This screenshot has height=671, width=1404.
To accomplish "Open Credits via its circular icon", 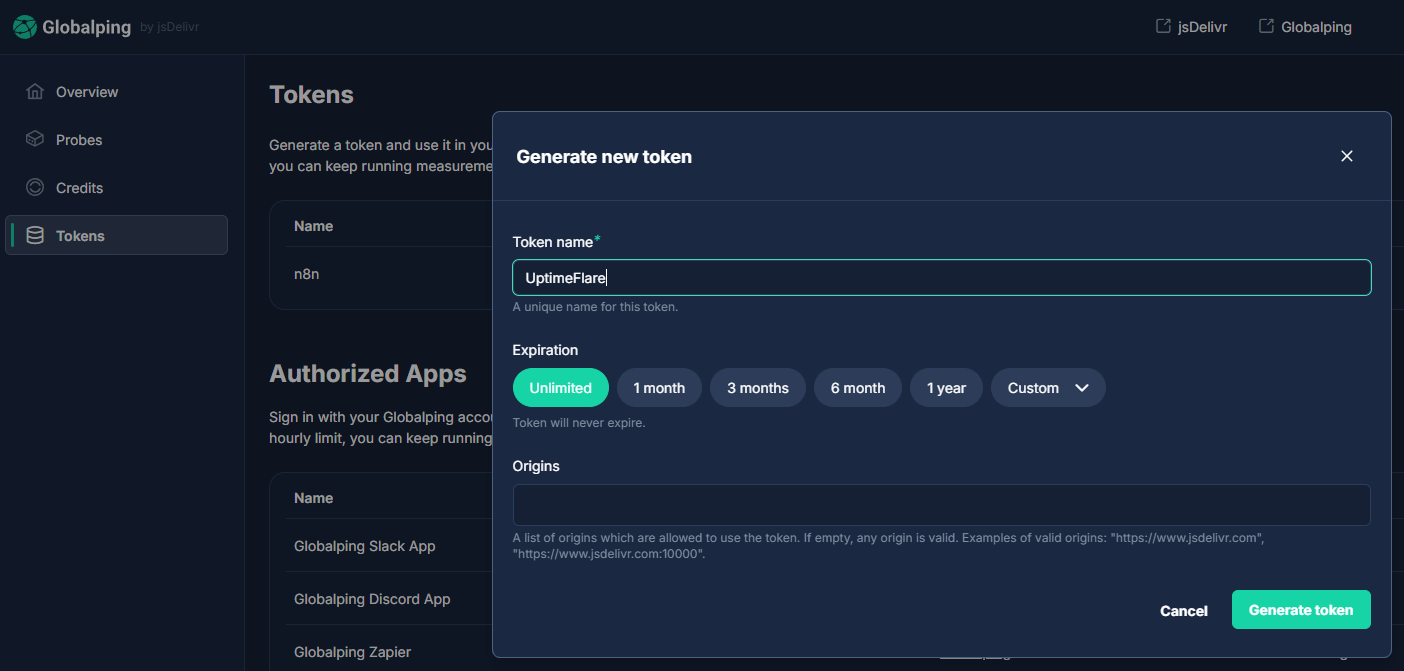I will (34, 187).
